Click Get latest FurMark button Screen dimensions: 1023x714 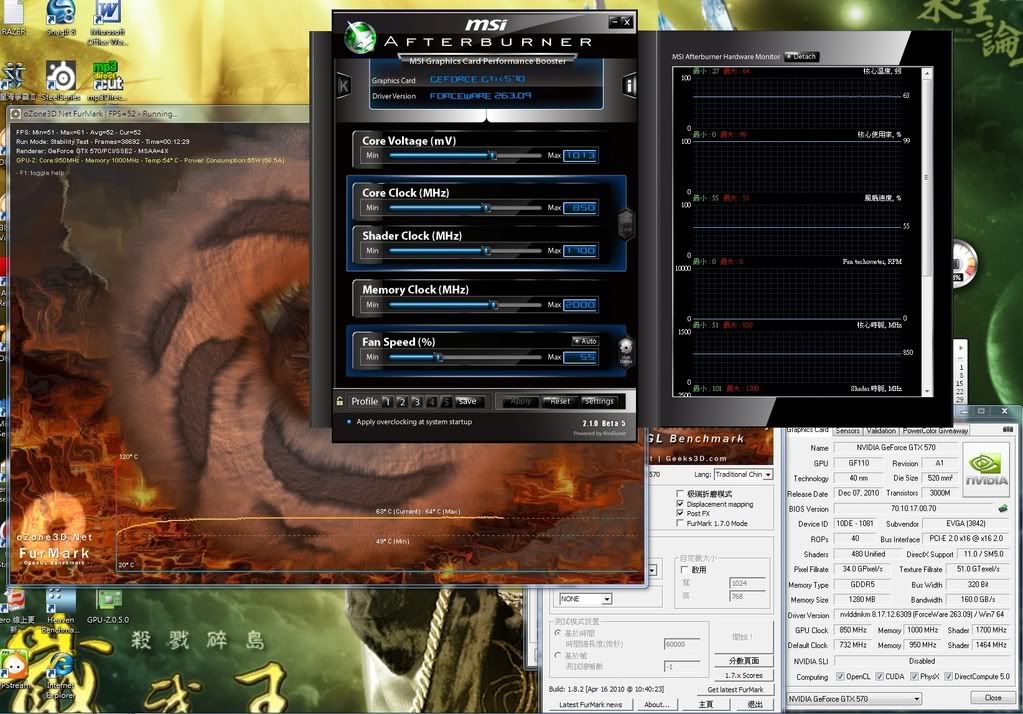(x=735, y=689)
